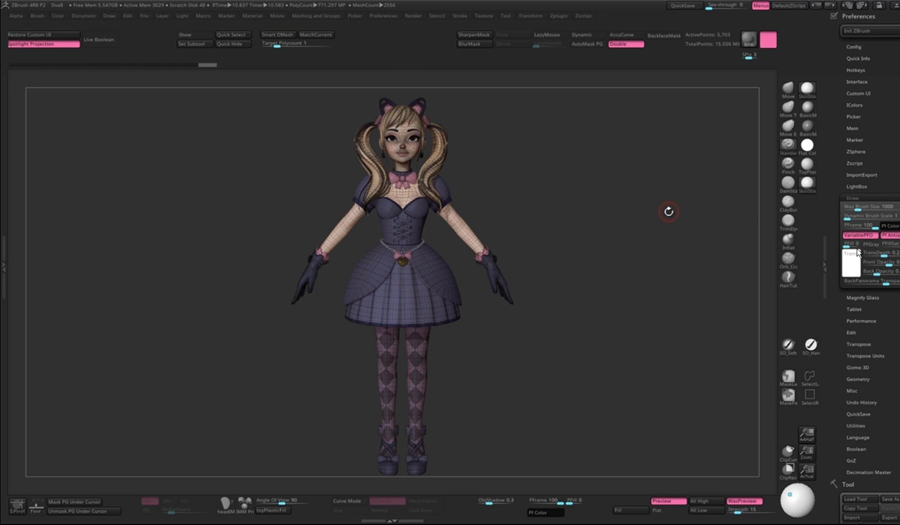The height and width of the screenshot is (525, 900).
Task: Open the Stroke menu
Action: click(x=459, y=16)
